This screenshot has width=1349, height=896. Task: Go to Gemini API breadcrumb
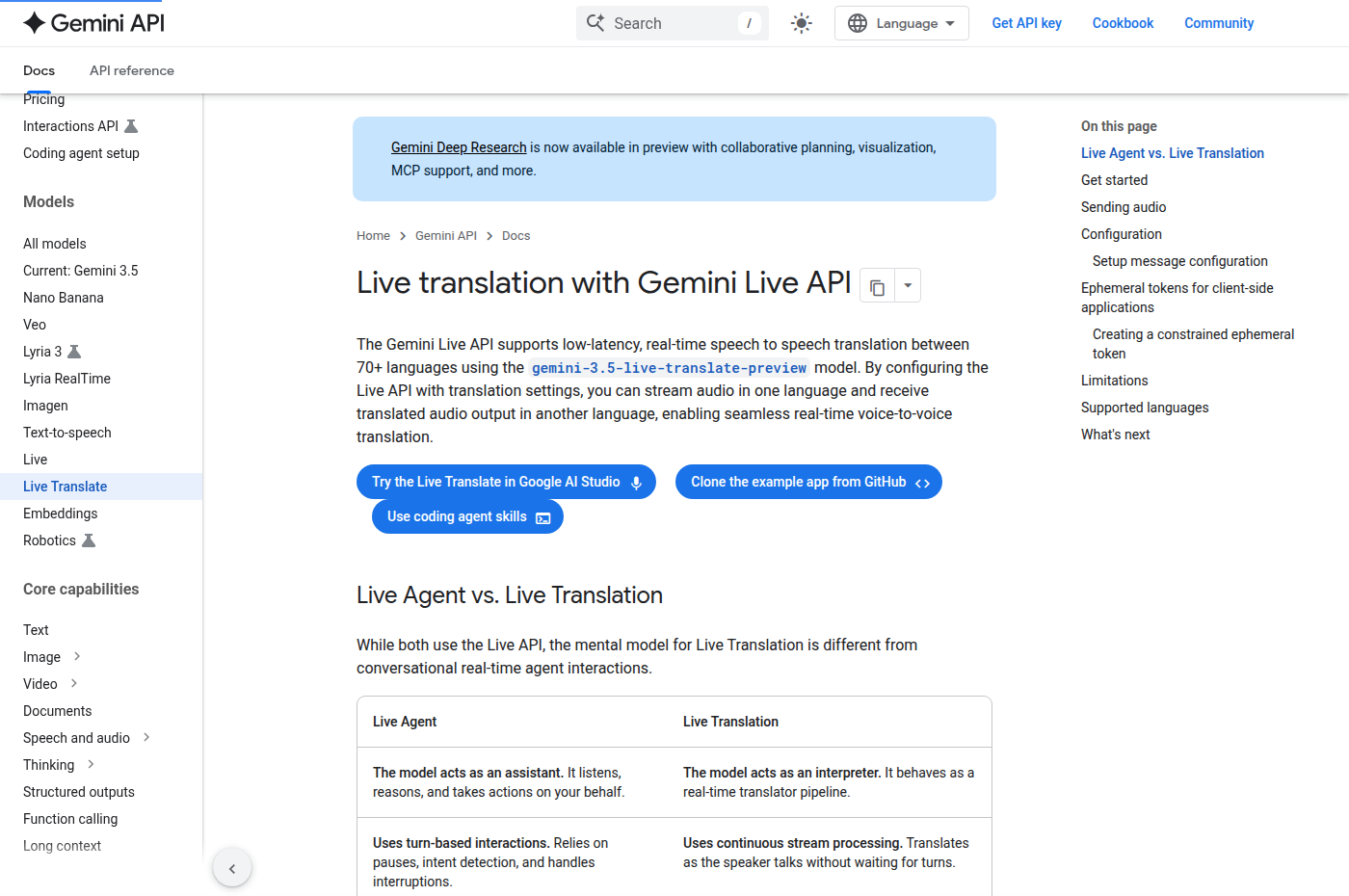446,236
